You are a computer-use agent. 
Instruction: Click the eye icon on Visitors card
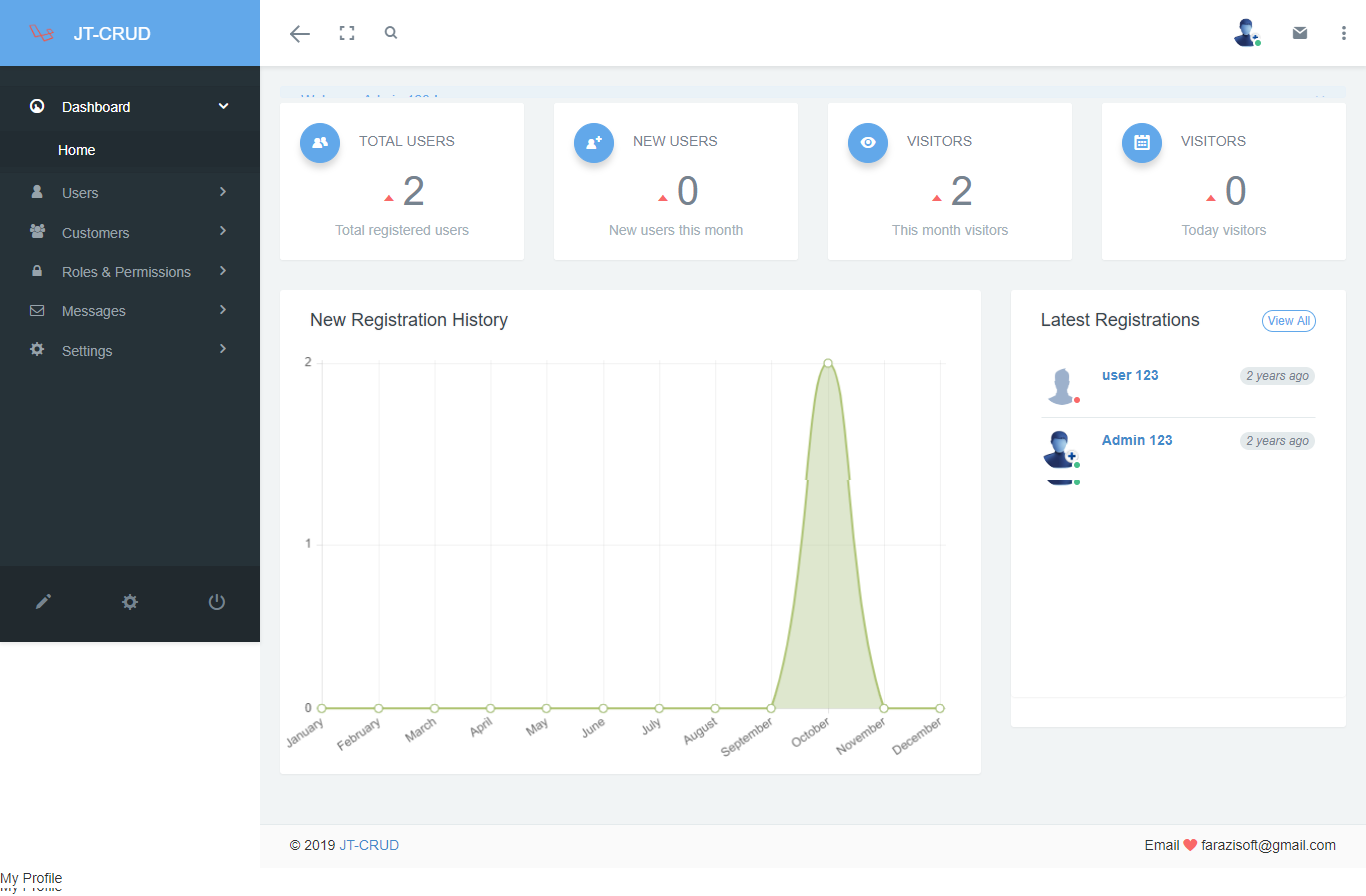tap(868, 142)
